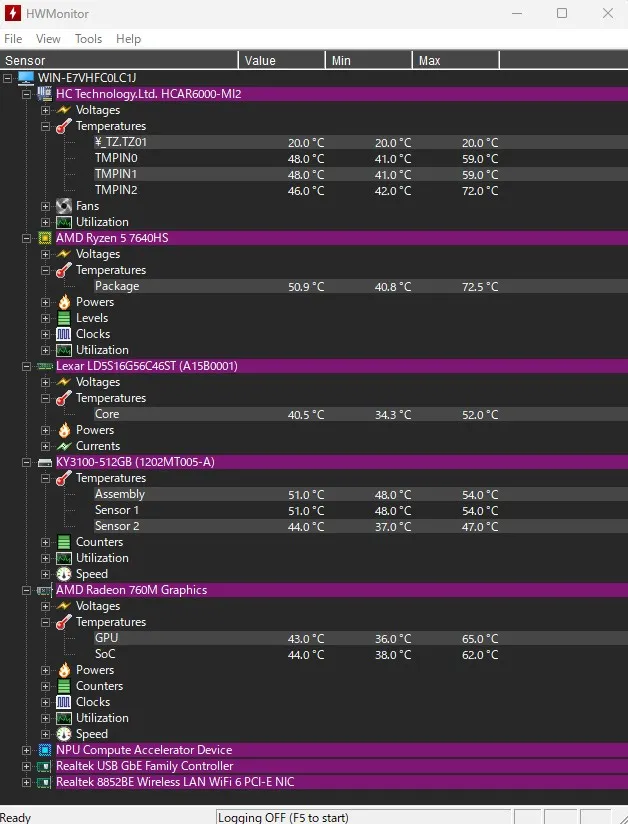Image resolution: width=628 pixels, height=824 pixels.
Task: Click the thermometer icon under AMD Radeon 760M
Action: [64, 622]
